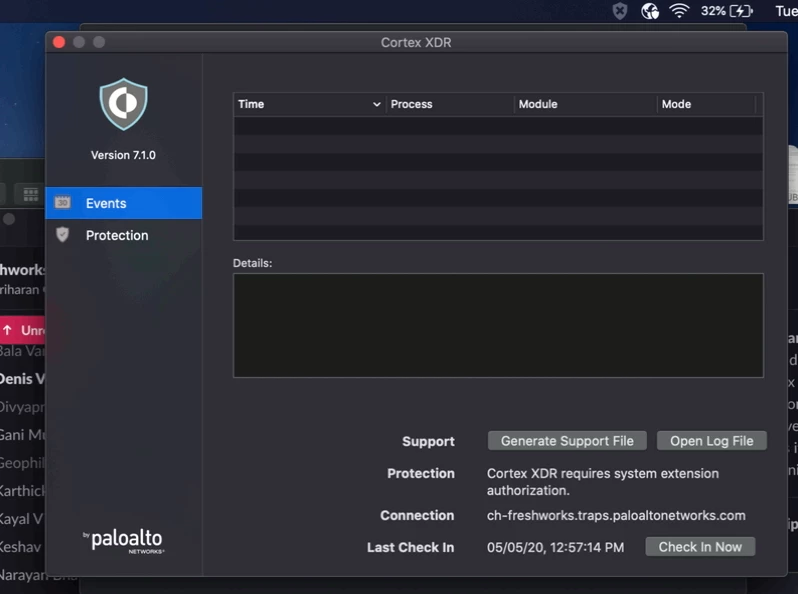Click the battery status 32% indicator
Image resolution: width=798 pixels, height=594 pixels.
coord(726,11)
